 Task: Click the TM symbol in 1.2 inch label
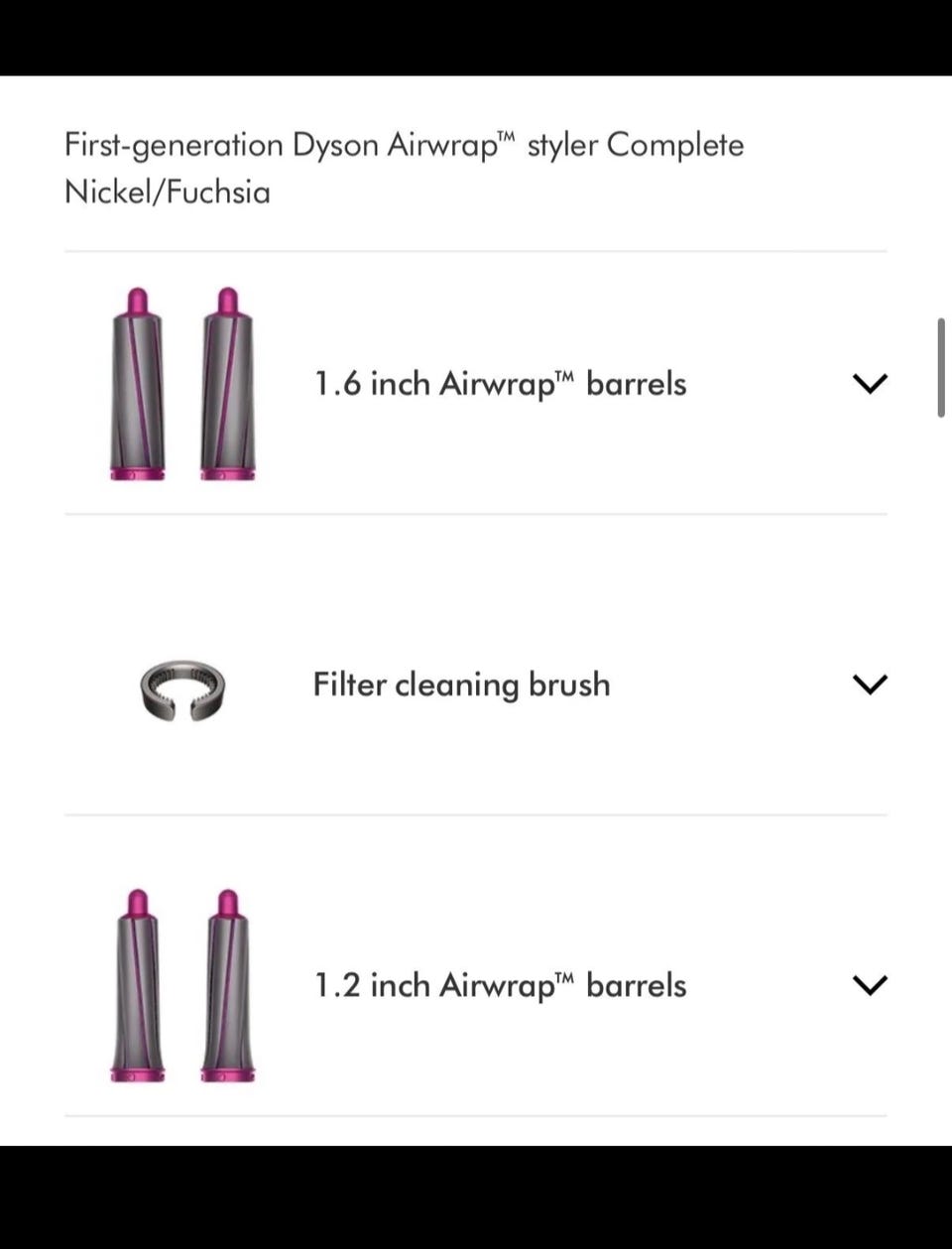tap(565, 976)
